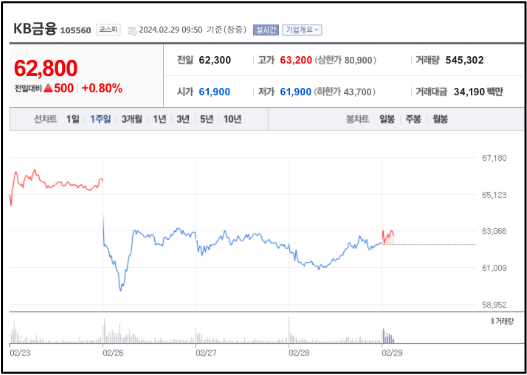Select the 1주일 line chart tab

coord(100,119)
